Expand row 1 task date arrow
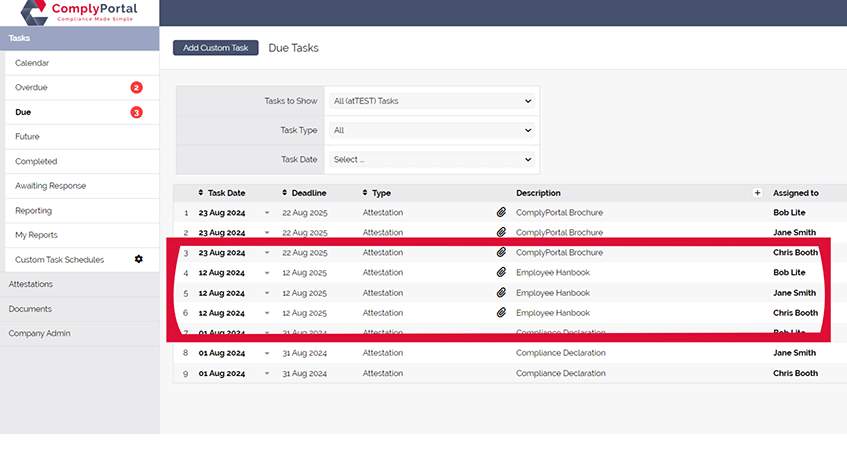The height and width of the screenshot is (475, 847). 267,213
